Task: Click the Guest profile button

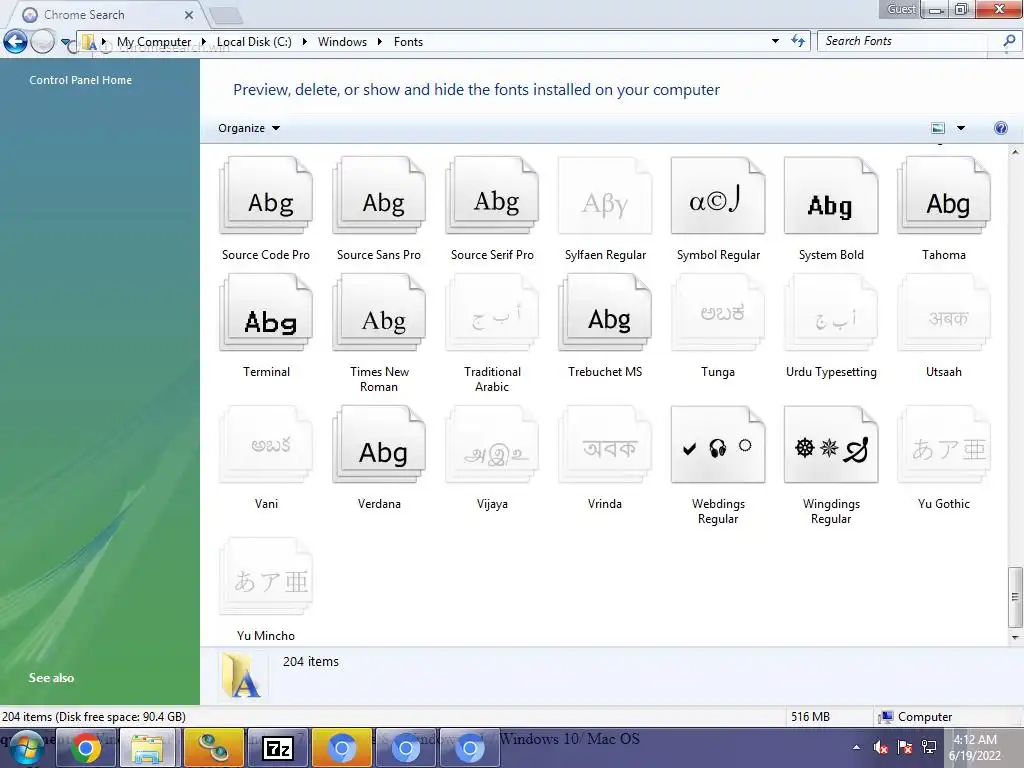Action: point(901,9)
